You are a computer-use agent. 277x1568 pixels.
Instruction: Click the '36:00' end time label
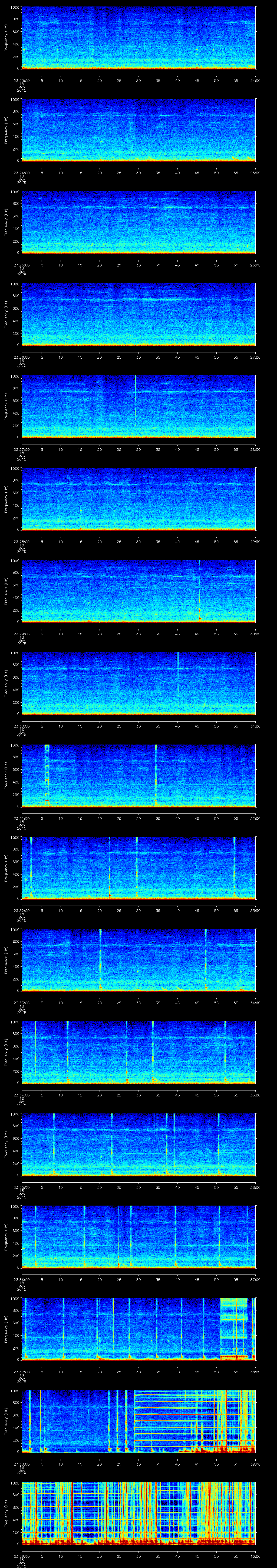(256, 1187)
